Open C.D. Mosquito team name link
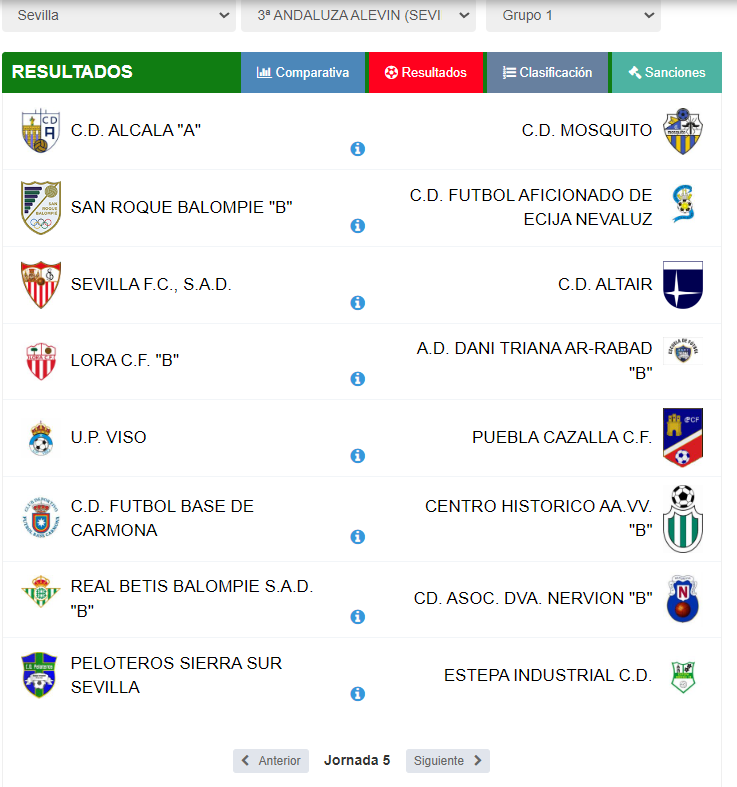The height and width of the screenshot is (787, 737). click(587, 130)
